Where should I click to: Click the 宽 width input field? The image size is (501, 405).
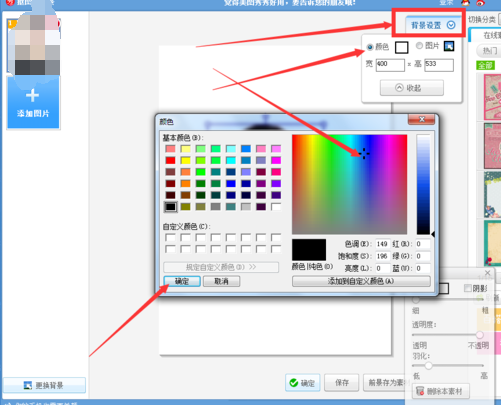390,65
